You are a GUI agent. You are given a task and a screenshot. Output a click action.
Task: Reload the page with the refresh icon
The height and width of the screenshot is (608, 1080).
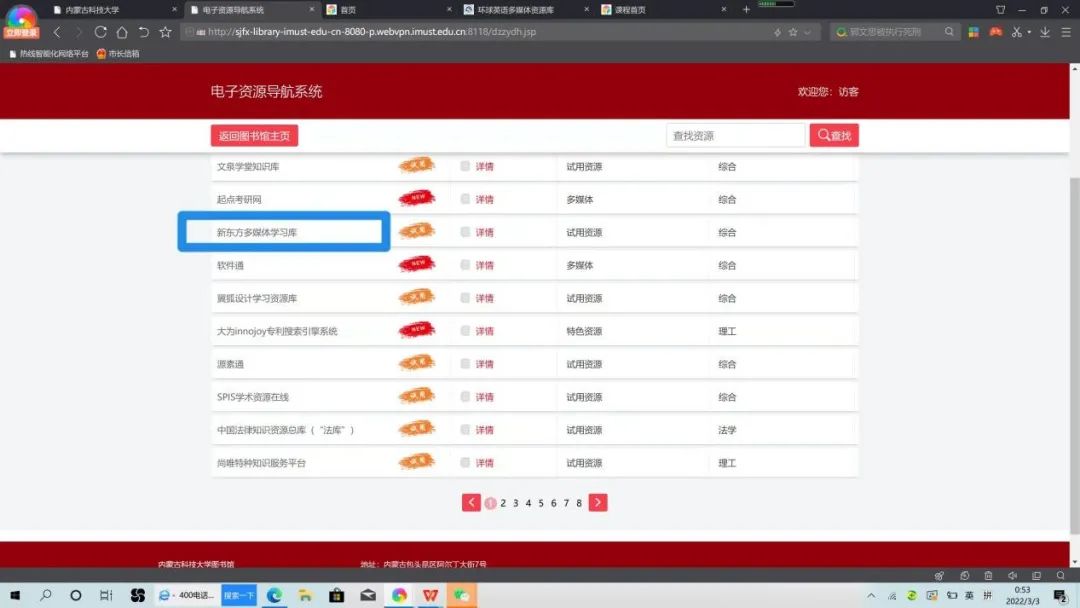coord(100,32)
